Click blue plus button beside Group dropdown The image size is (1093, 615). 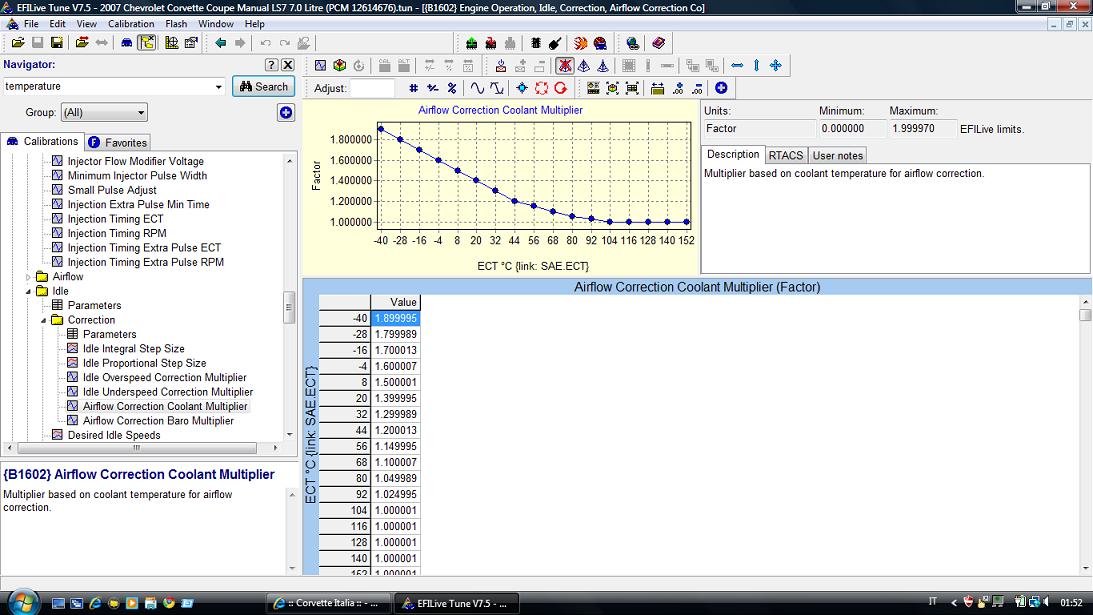[x=286, y=112]
